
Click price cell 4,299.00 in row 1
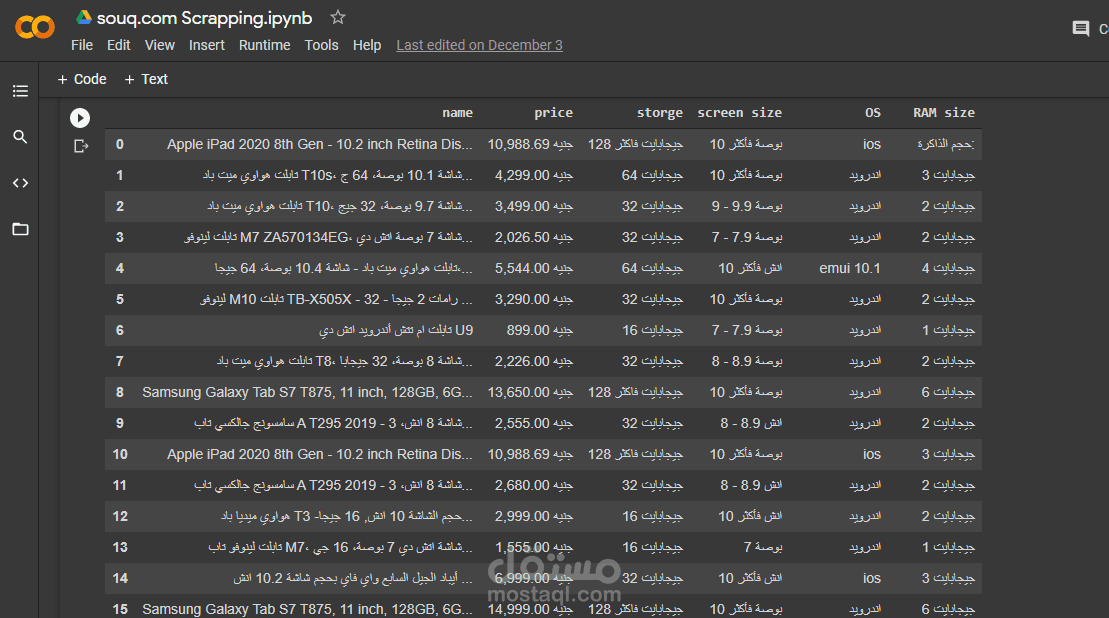[x=533, y=175]
